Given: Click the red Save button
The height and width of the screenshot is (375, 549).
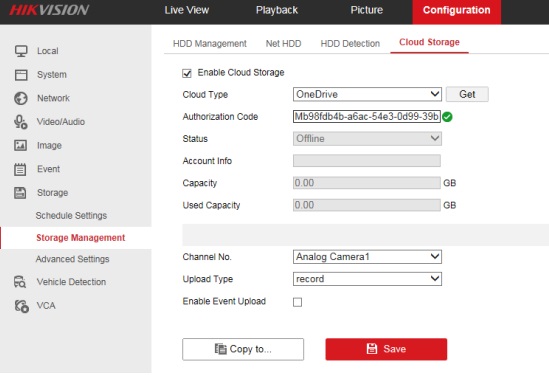Looking at the screenshot, I should tap(386, 349).
